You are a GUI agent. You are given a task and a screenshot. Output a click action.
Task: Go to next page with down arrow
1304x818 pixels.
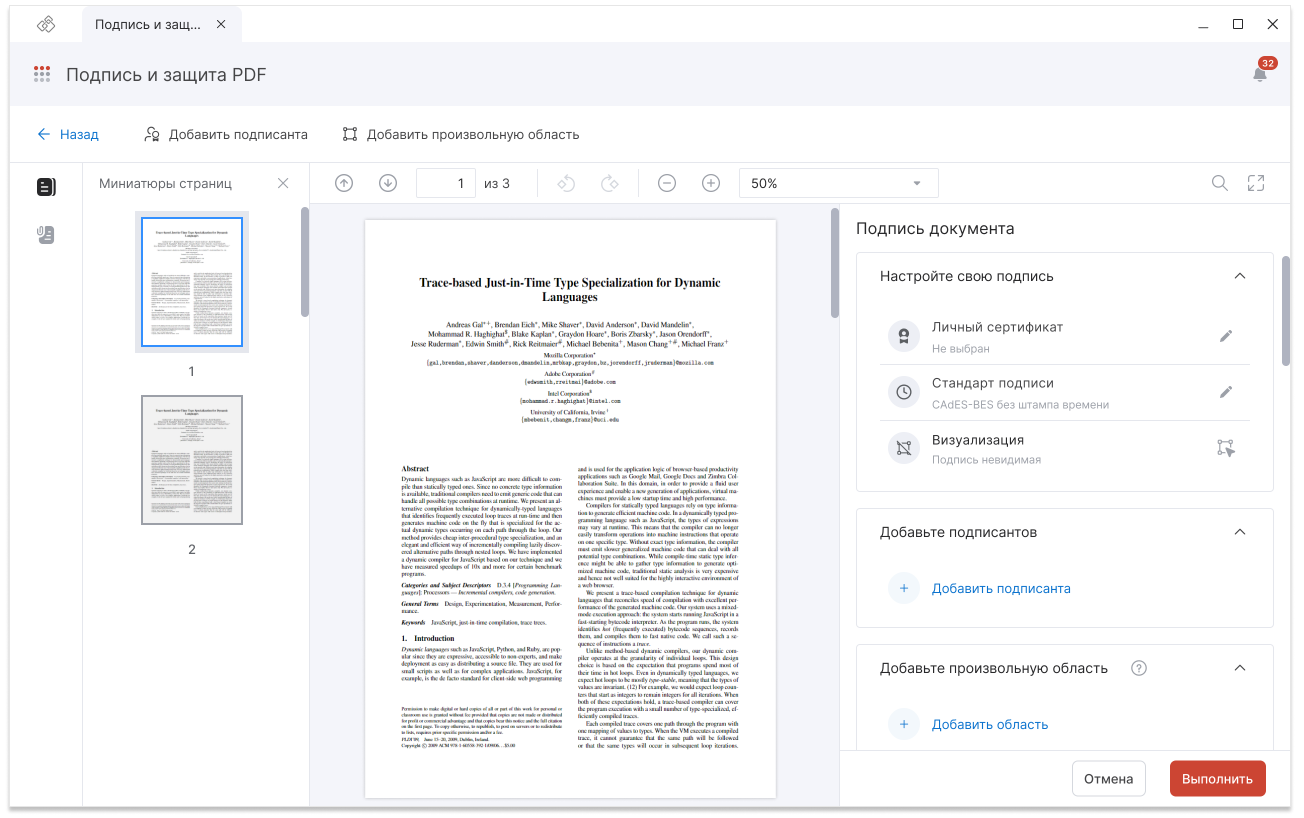coord(388,183)
